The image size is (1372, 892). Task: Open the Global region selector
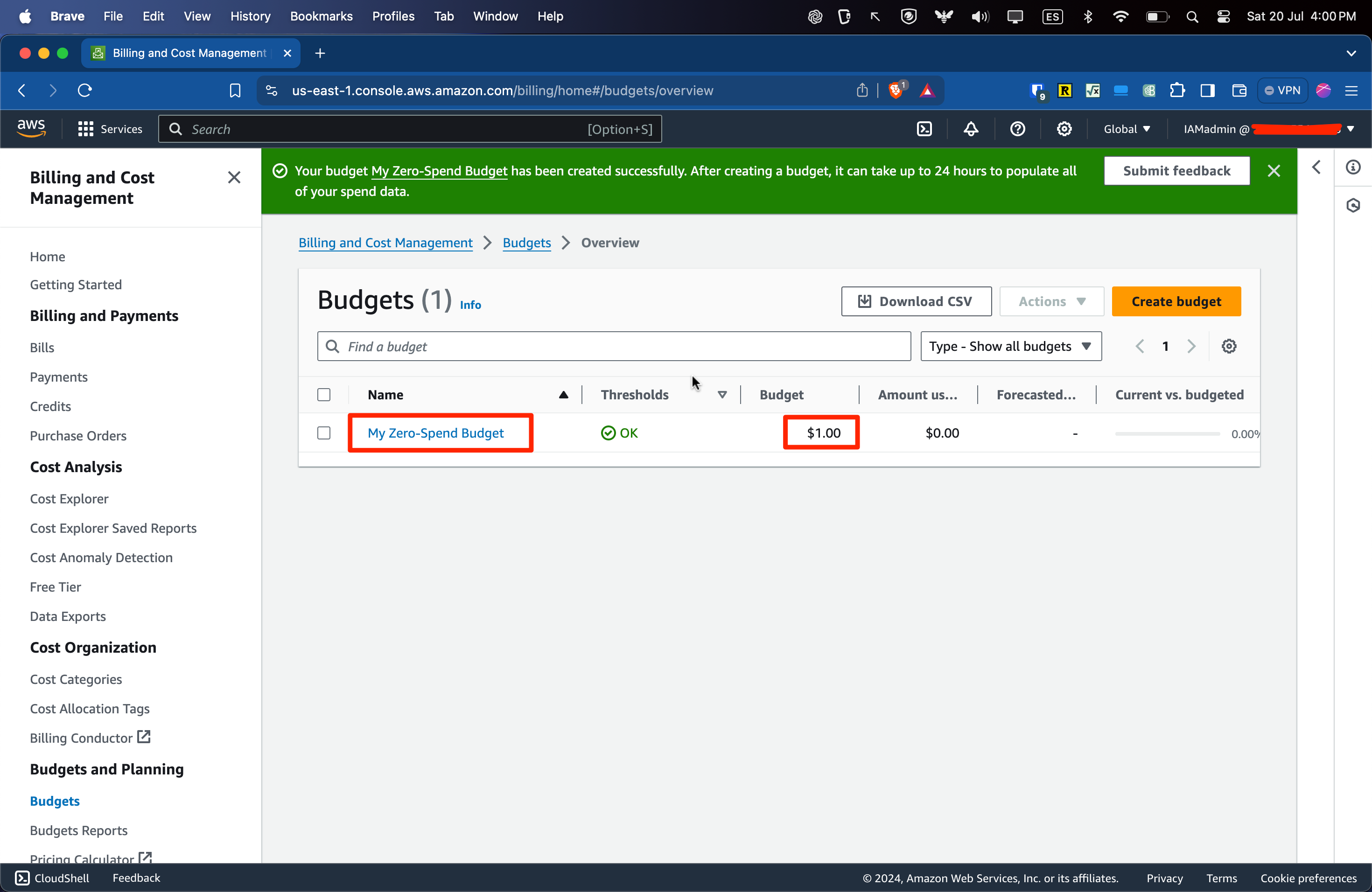point(1127,129)
